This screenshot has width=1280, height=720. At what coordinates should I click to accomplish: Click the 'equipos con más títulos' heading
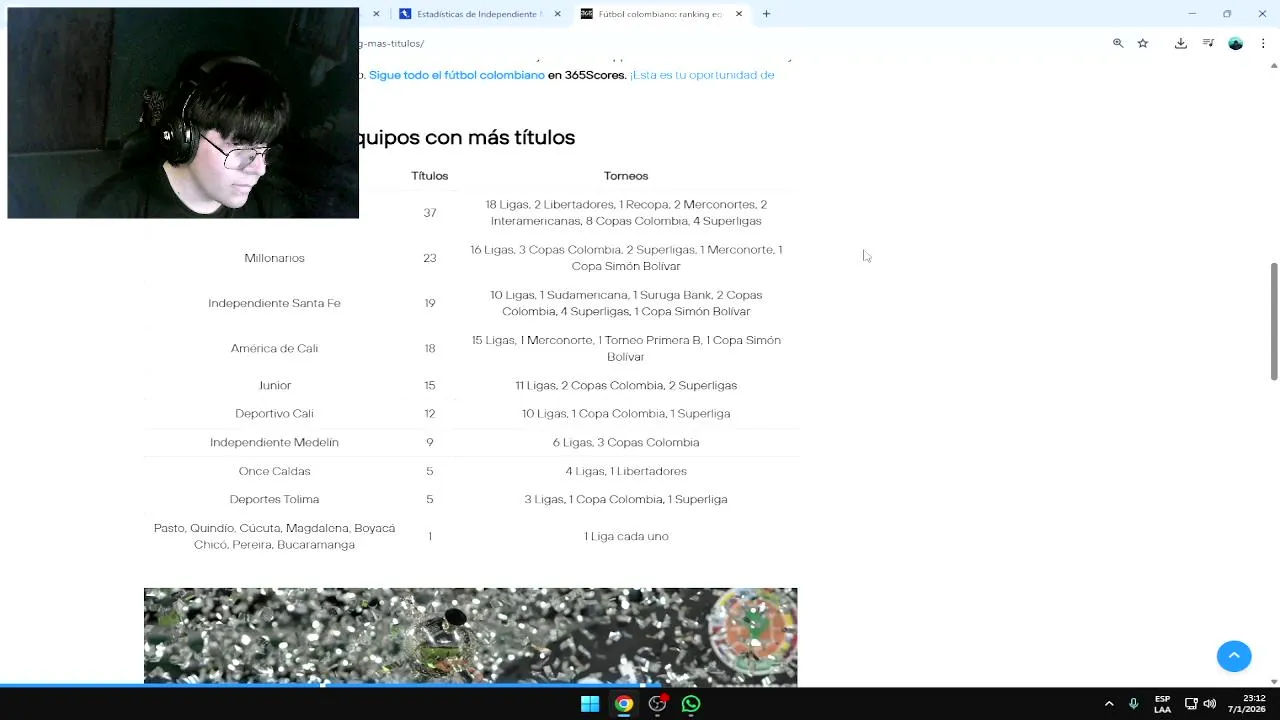coord(467,137)
